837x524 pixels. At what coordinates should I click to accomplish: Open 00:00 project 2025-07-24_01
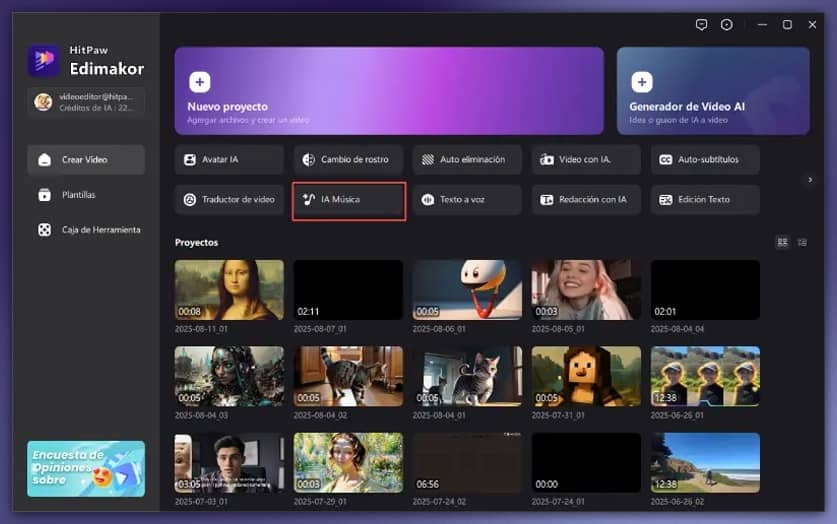pos(586,463)
